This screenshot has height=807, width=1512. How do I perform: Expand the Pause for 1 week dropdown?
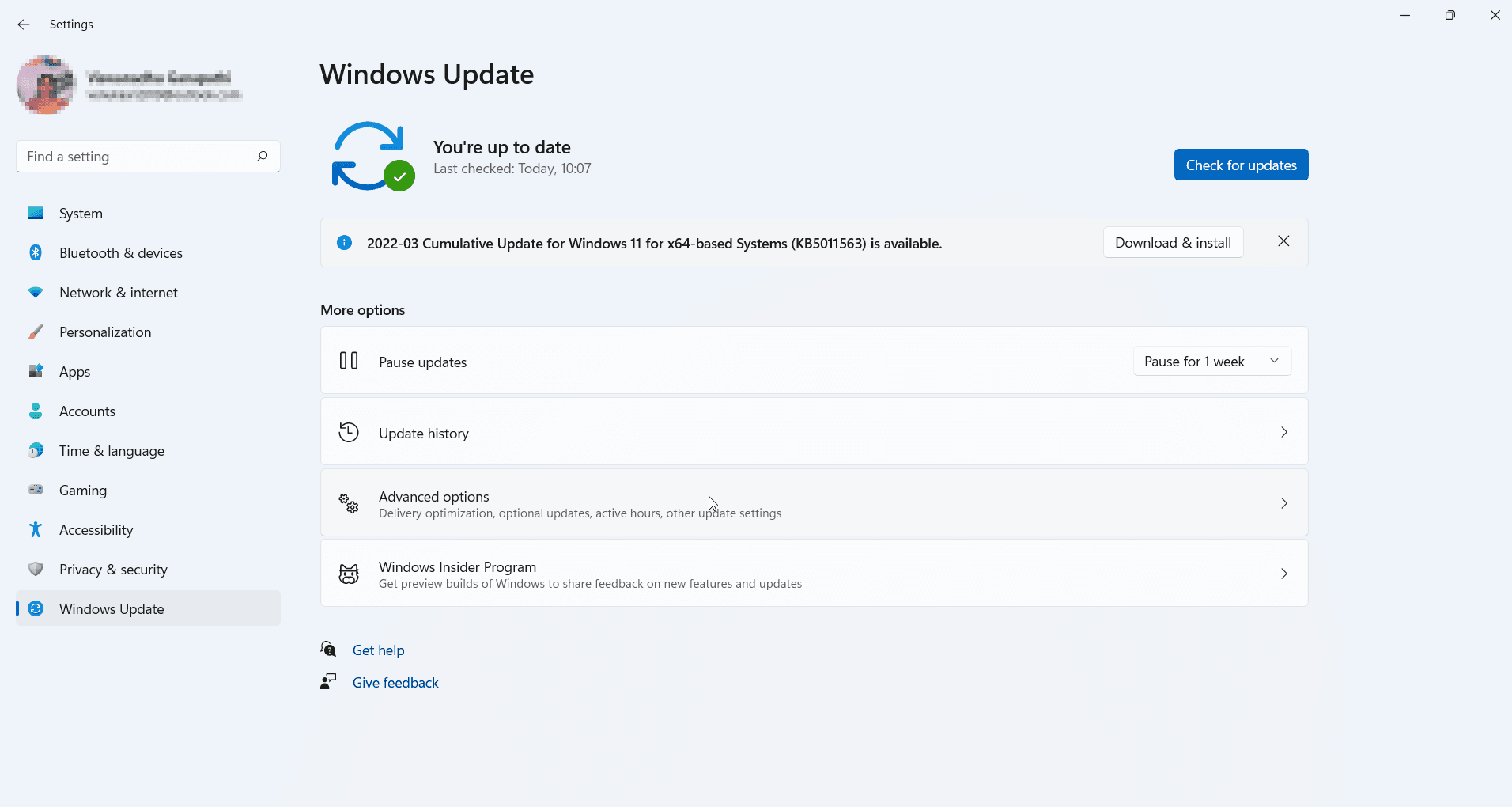(x=1273, y=360)
